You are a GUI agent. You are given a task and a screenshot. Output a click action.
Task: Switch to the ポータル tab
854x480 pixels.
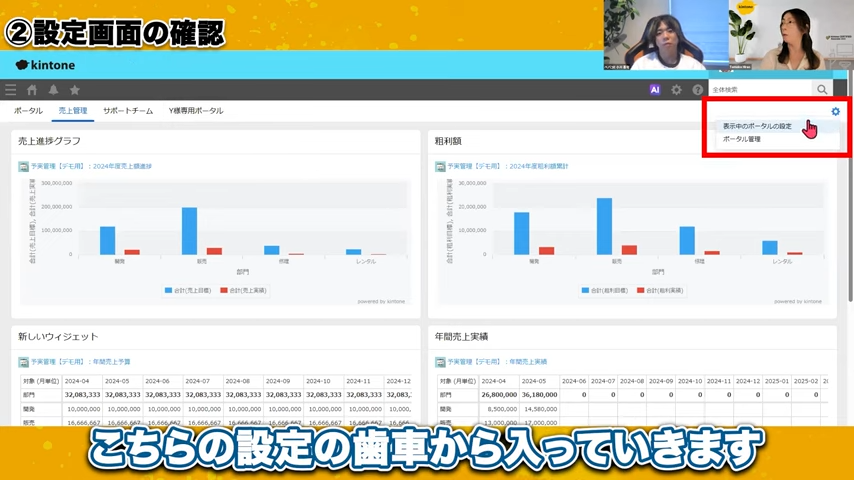pyautogui.click(x=28, y=111)
